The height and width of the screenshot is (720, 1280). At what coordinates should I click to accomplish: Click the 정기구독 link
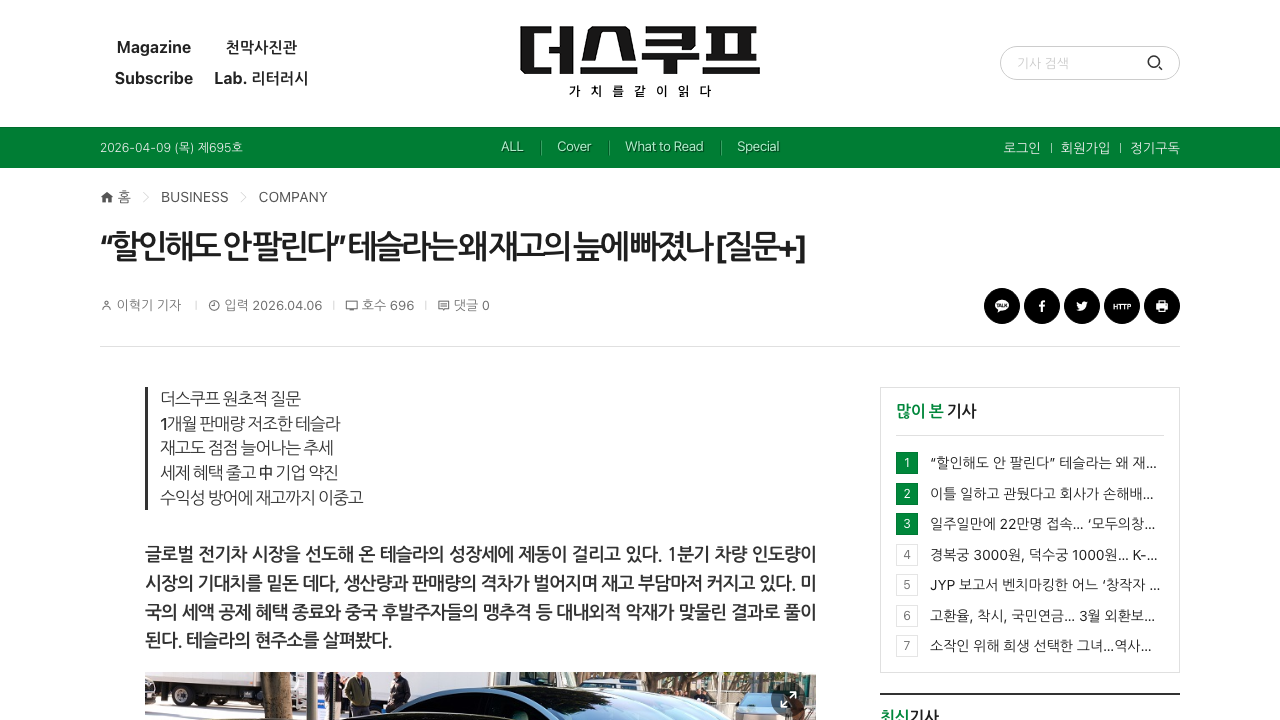1155,148
